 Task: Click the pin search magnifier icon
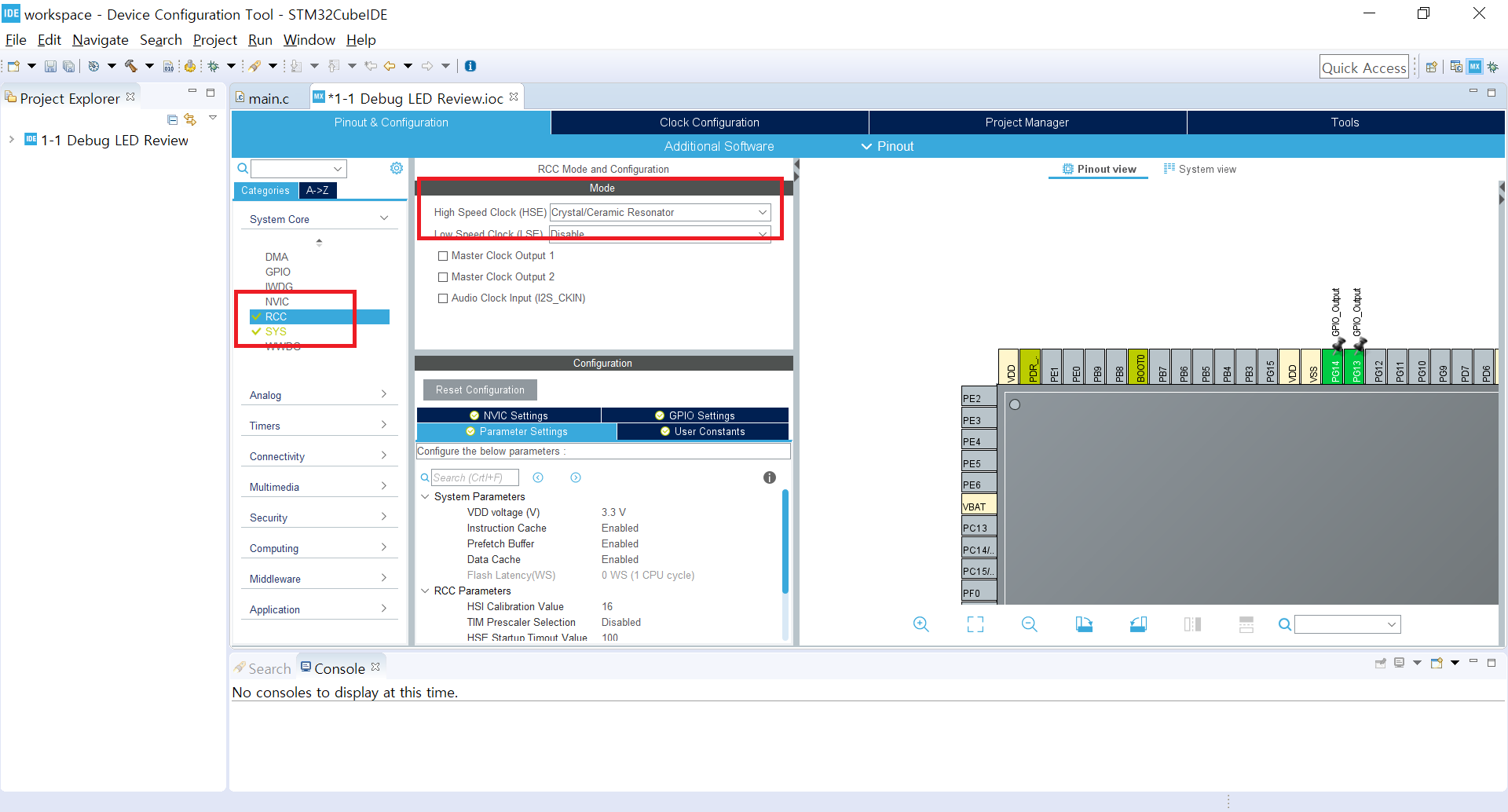pyautogui.click(x=1284, y=624)
